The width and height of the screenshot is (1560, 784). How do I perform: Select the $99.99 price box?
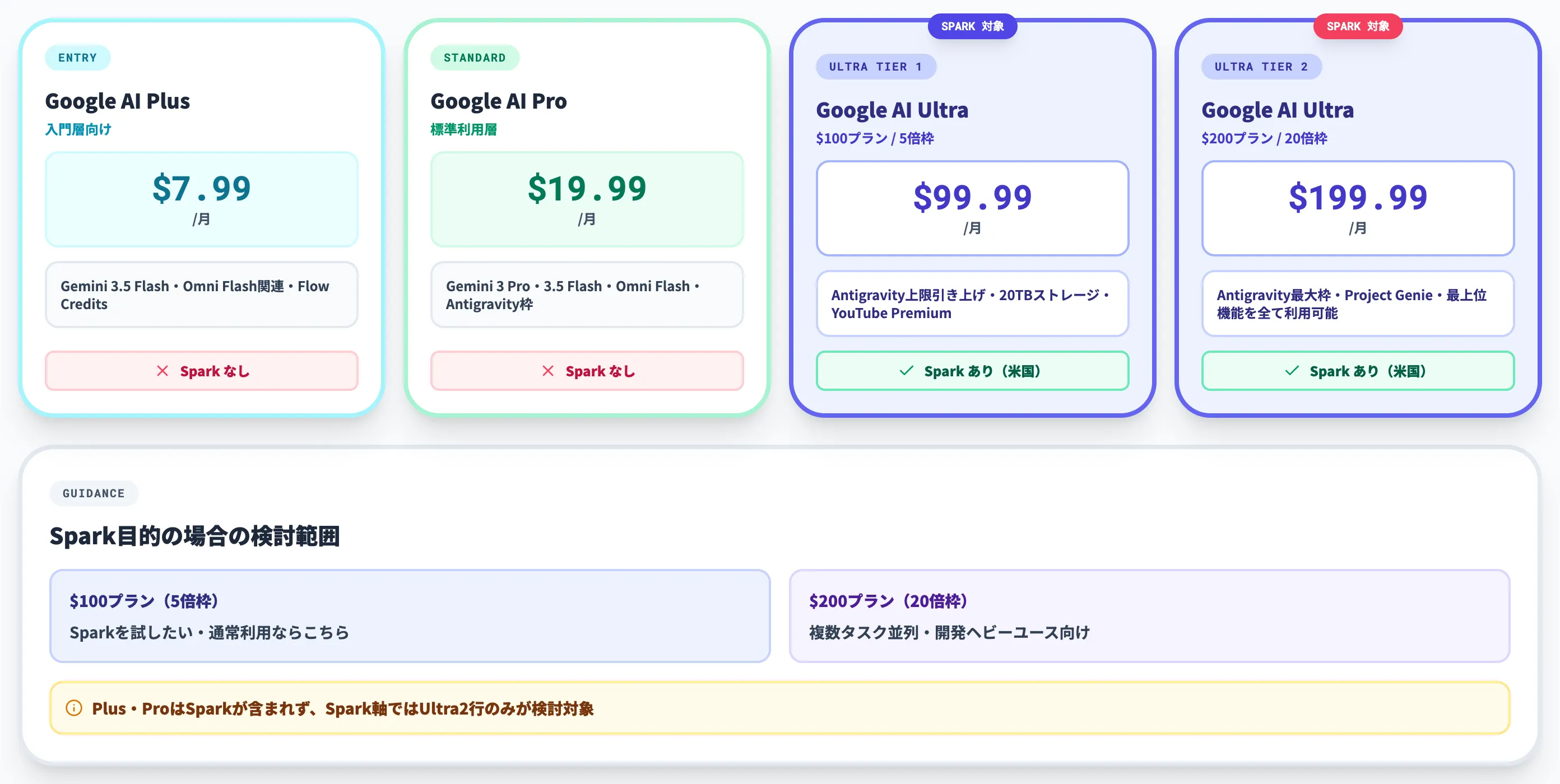coord(973,208)
